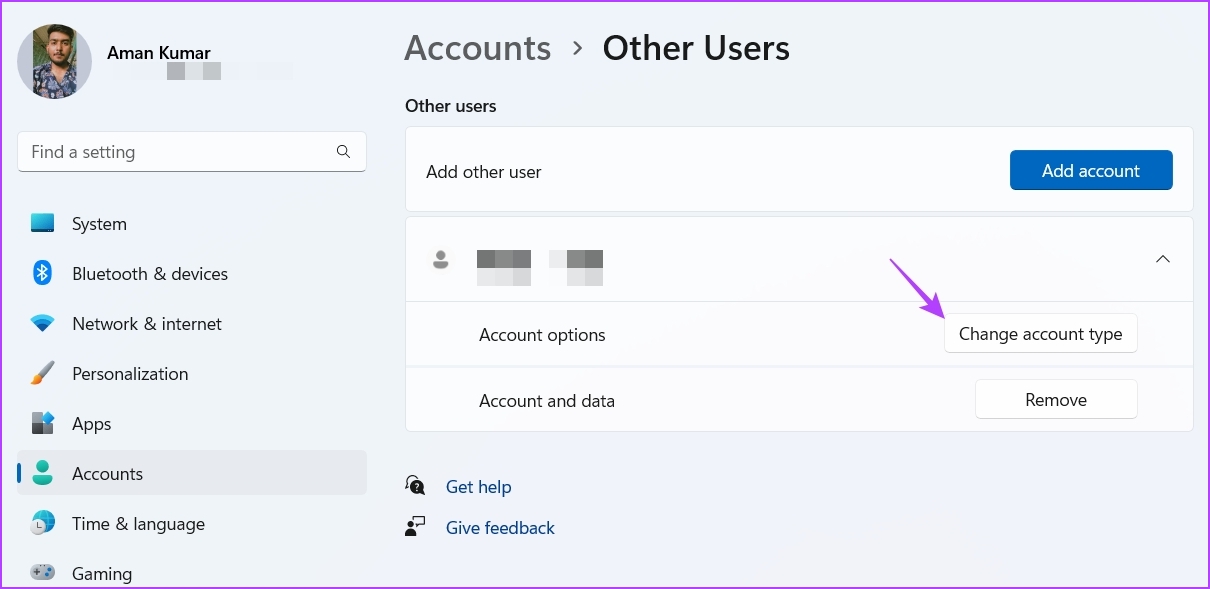Screen dimensions: 1210x589
Task: Open the Give feedback link
Action: (x=500, y=527)
